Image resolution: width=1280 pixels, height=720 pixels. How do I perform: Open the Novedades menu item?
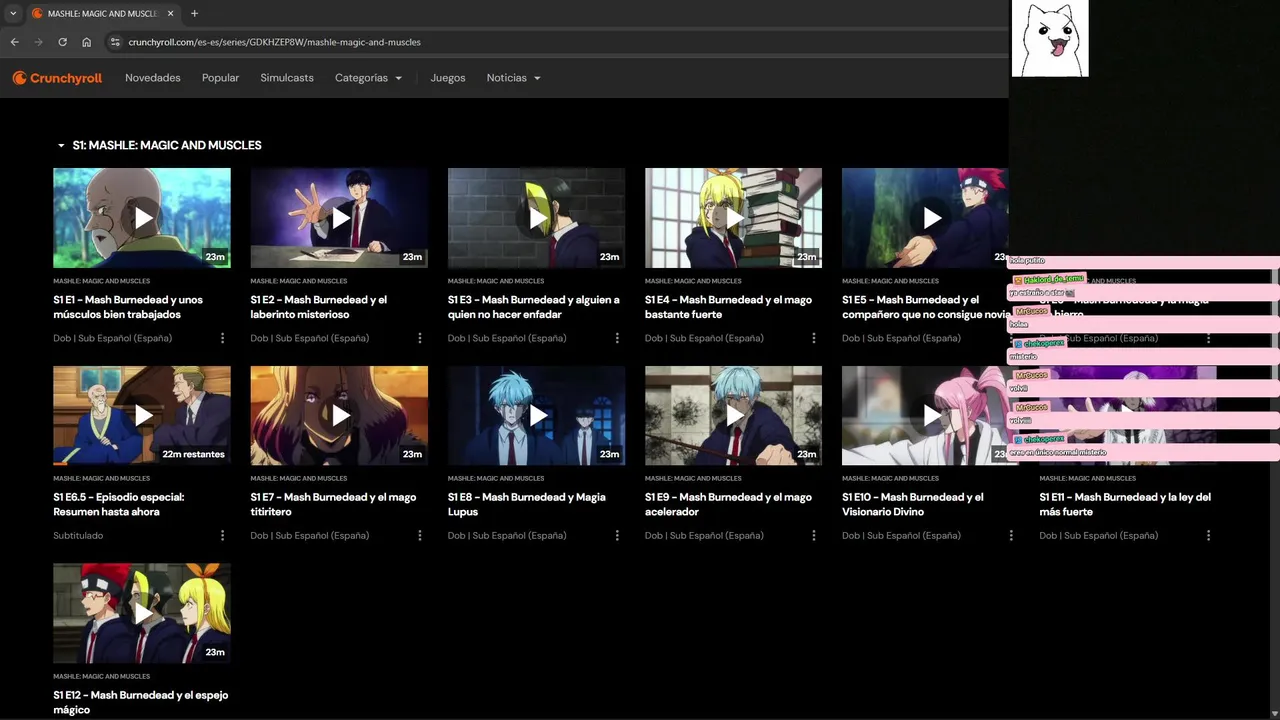point(153,78)
